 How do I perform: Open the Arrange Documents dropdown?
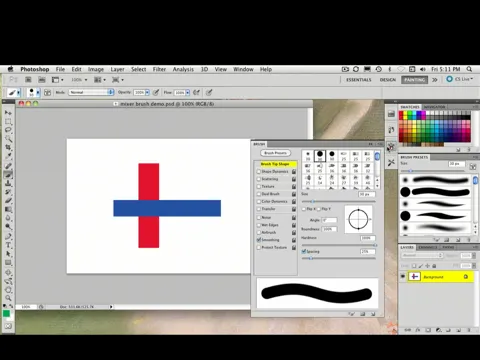click(100, 80)
